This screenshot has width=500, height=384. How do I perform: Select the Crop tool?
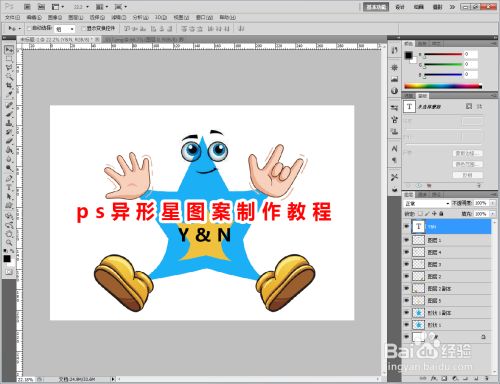click(x=9, y=86)
